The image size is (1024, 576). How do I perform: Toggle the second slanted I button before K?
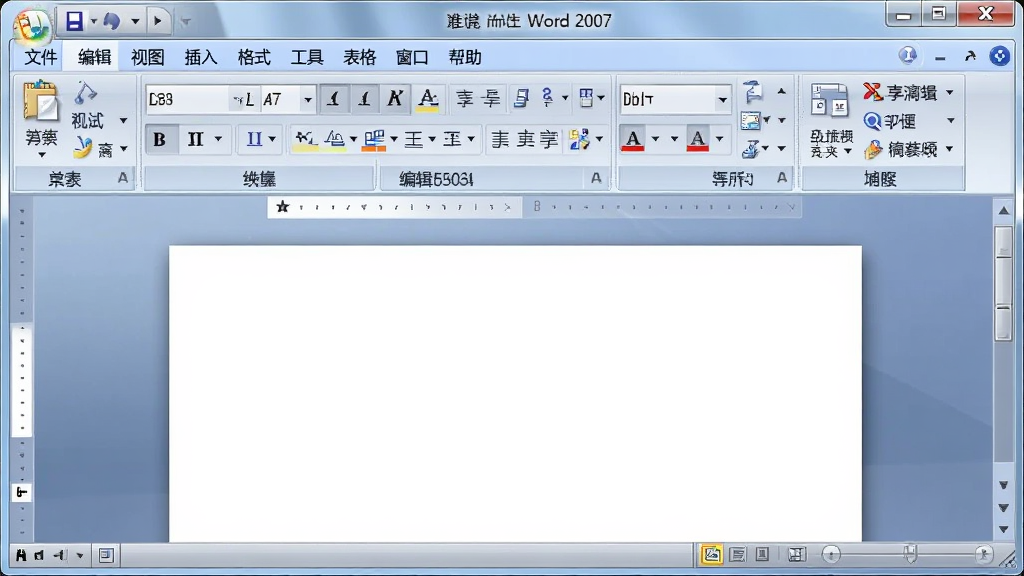364,99
